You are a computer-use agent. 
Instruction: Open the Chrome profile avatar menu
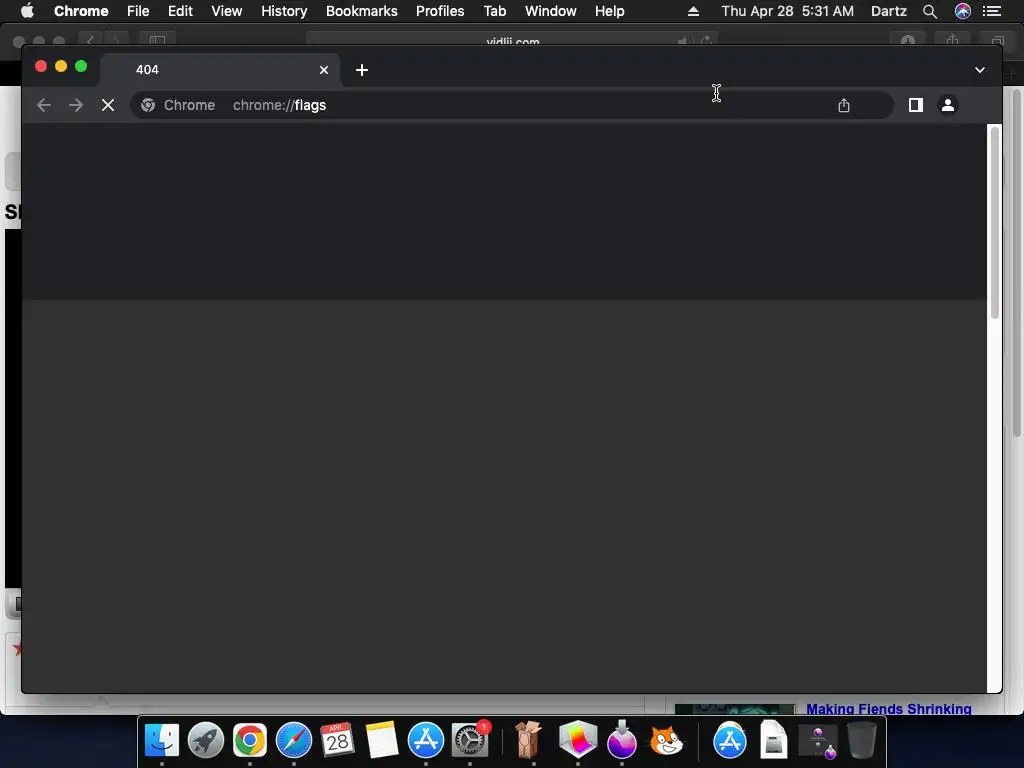click(x=948, y=104)
